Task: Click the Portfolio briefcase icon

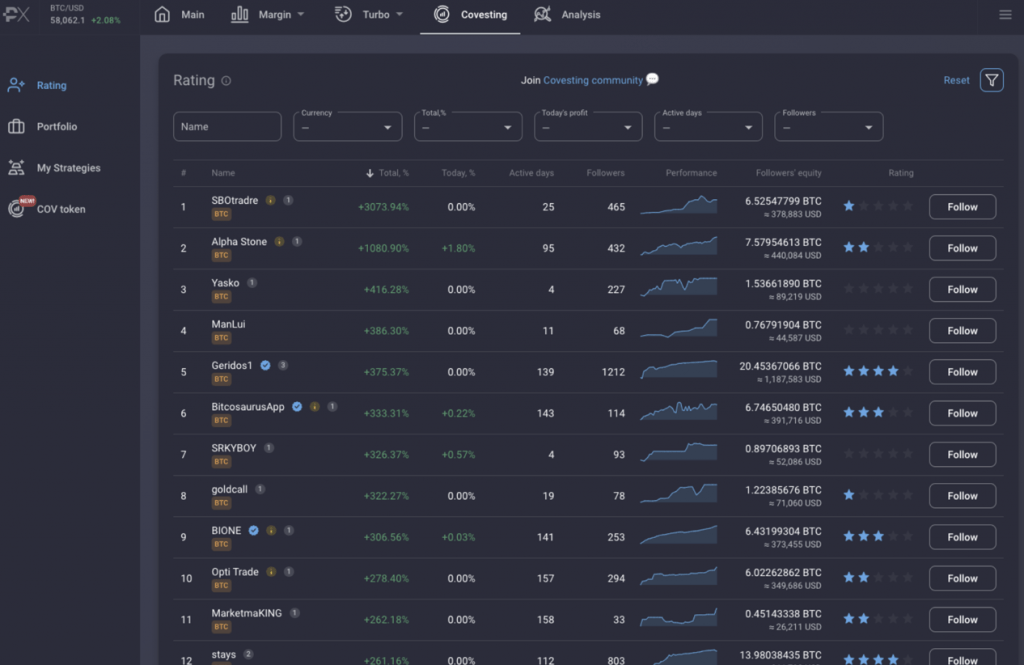Action: (16, 127)
